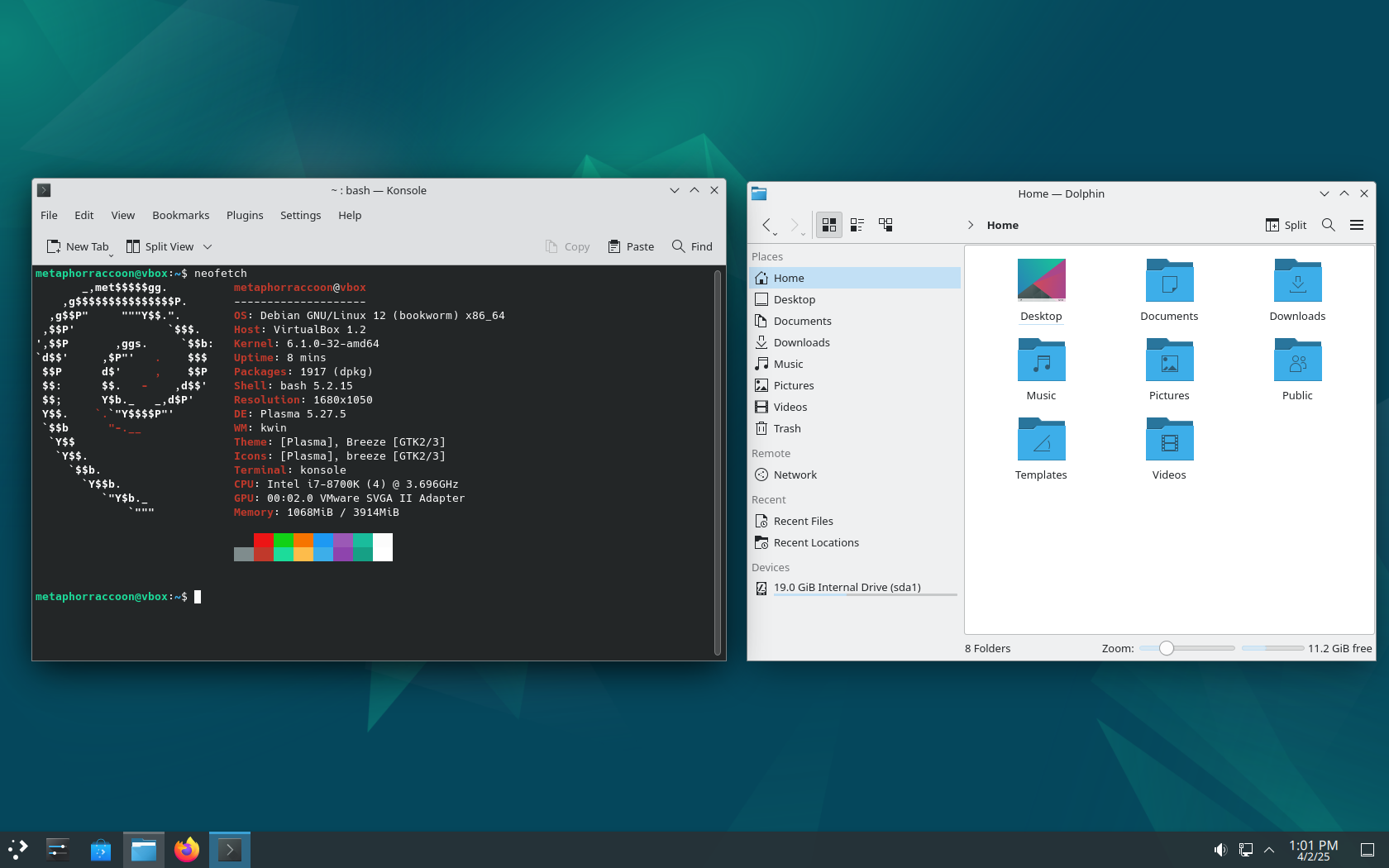Select Desktop folder icon in file view

[1041, 279]
